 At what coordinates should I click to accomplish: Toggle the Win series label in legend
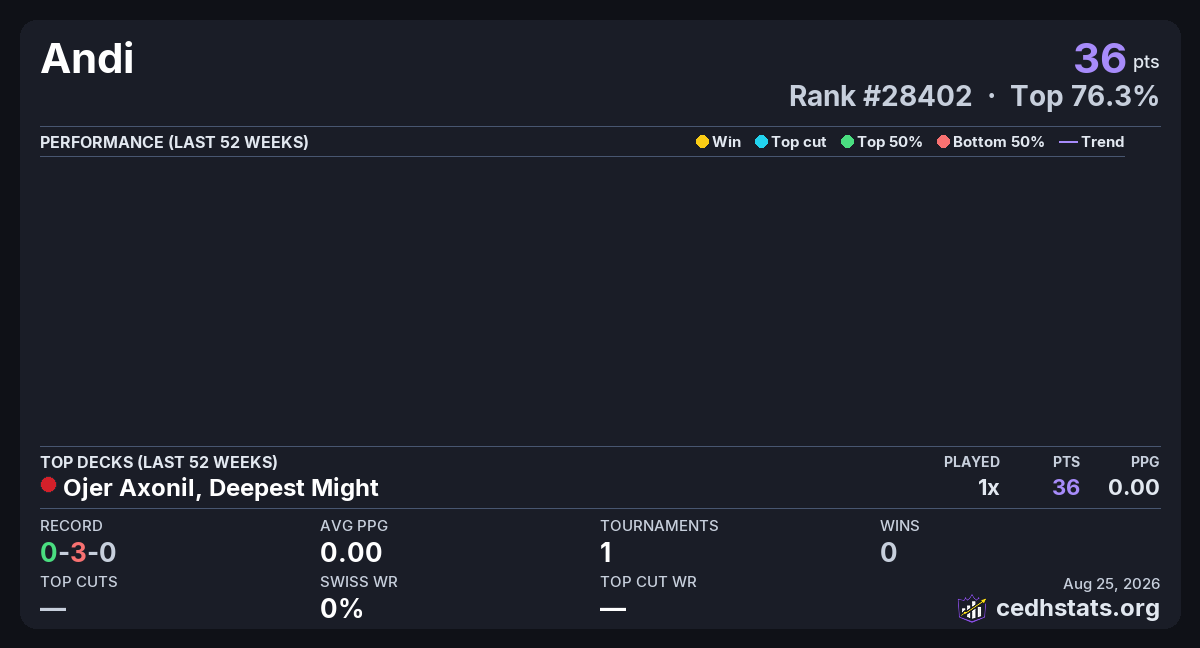(x=727, y=142)
